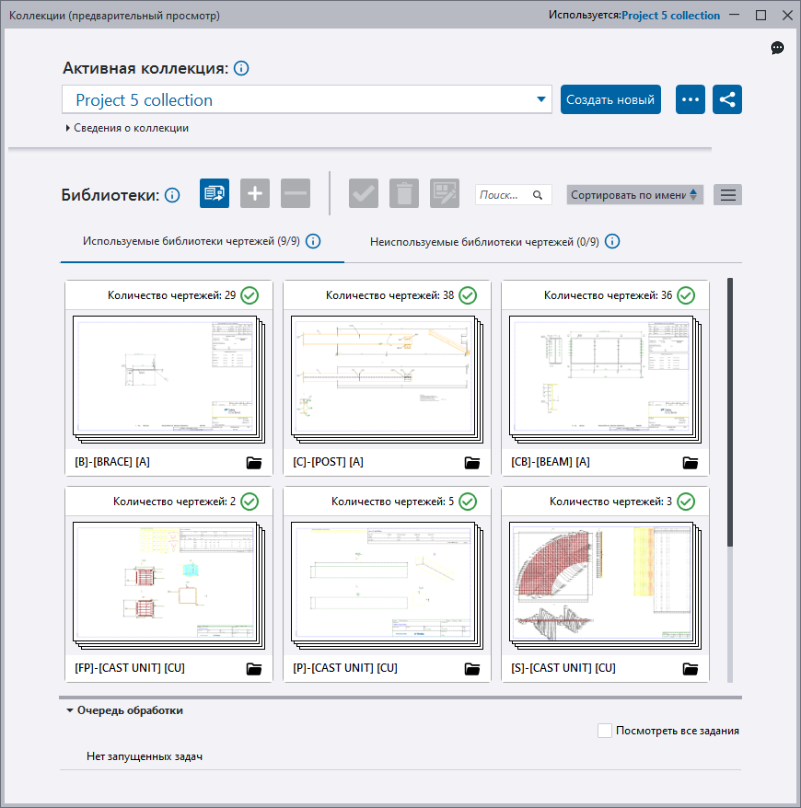
Task: Click Project 5 collection link in title bar
Action: click(x=671, y=15)
